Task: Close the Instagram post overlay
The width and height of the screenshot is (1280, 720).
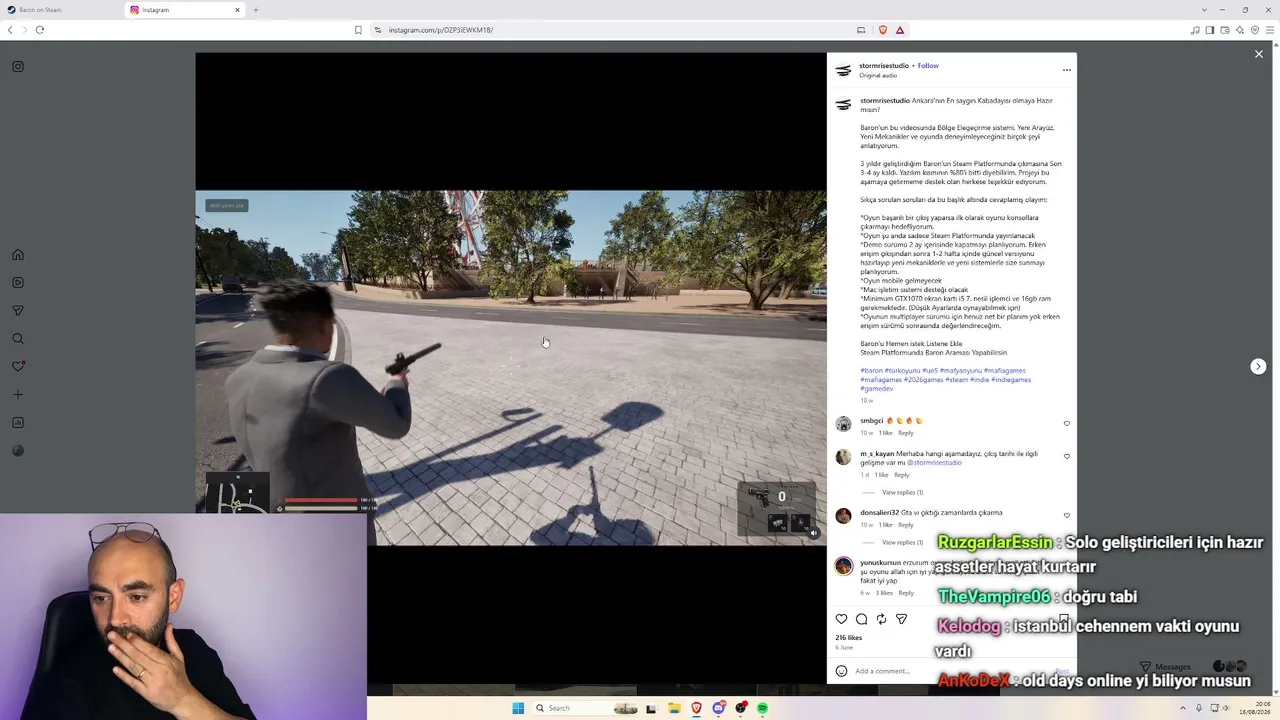Action: point(1259,54)
